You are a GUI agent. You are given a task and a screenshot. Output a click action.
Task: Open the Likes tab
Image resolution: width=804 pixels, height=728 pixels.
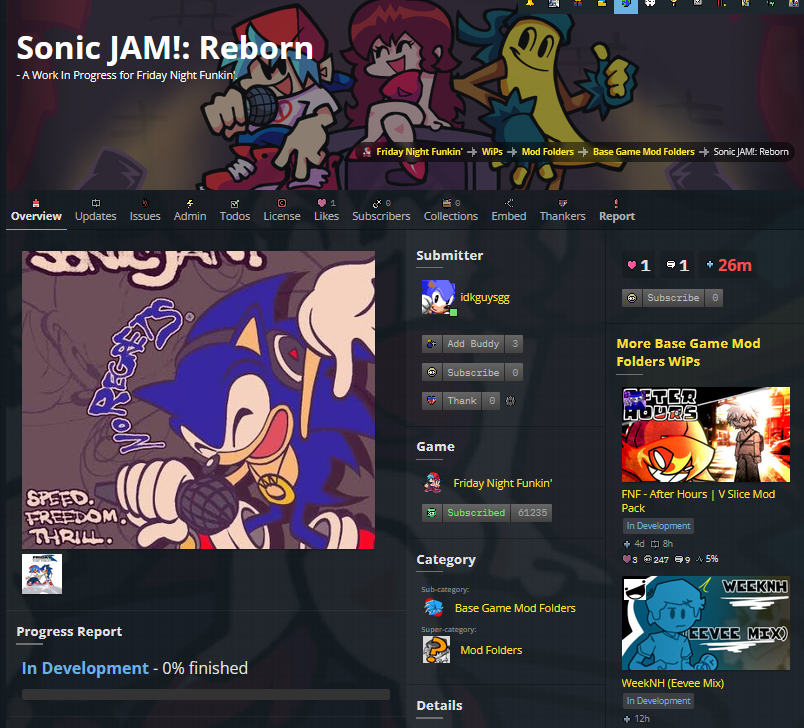(326, 211)
